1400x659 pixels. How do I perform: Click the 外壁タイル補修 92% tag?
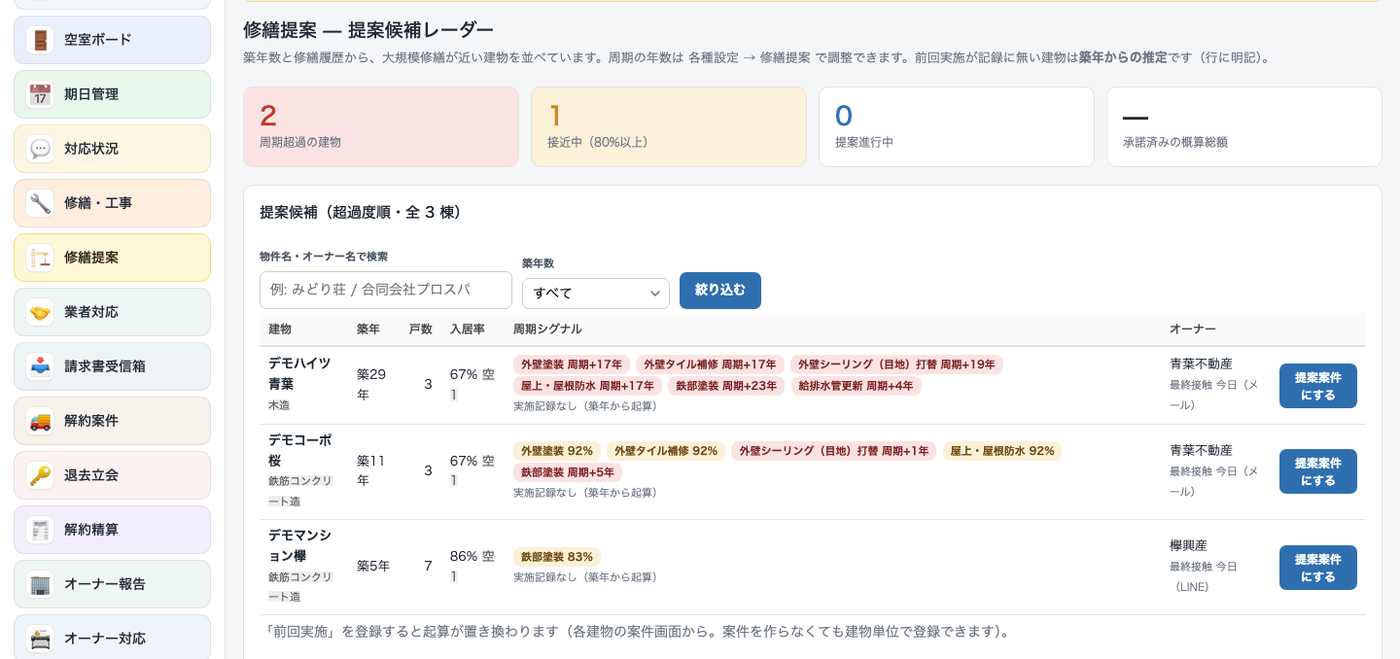click(x=666, y=451)
